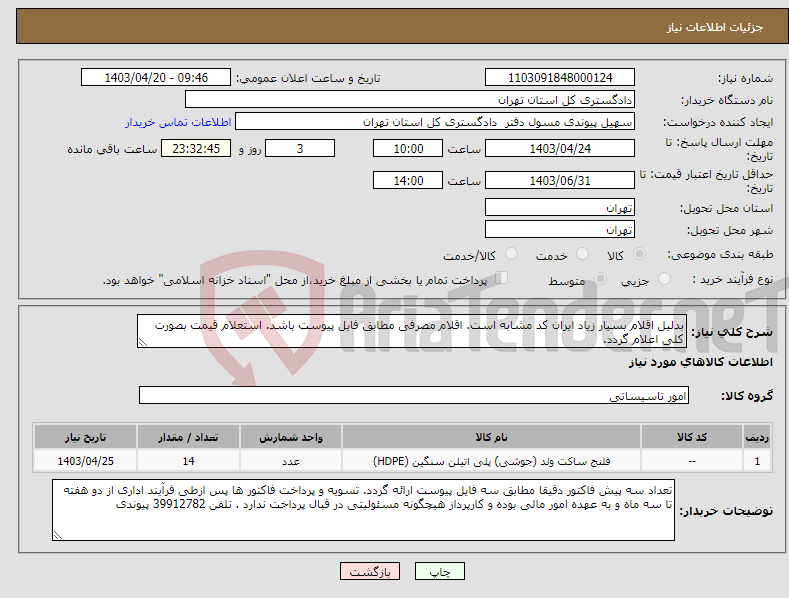Click the price validity time 14:00
The width and height of the screenshot is (789, 598).
[408, 180]
